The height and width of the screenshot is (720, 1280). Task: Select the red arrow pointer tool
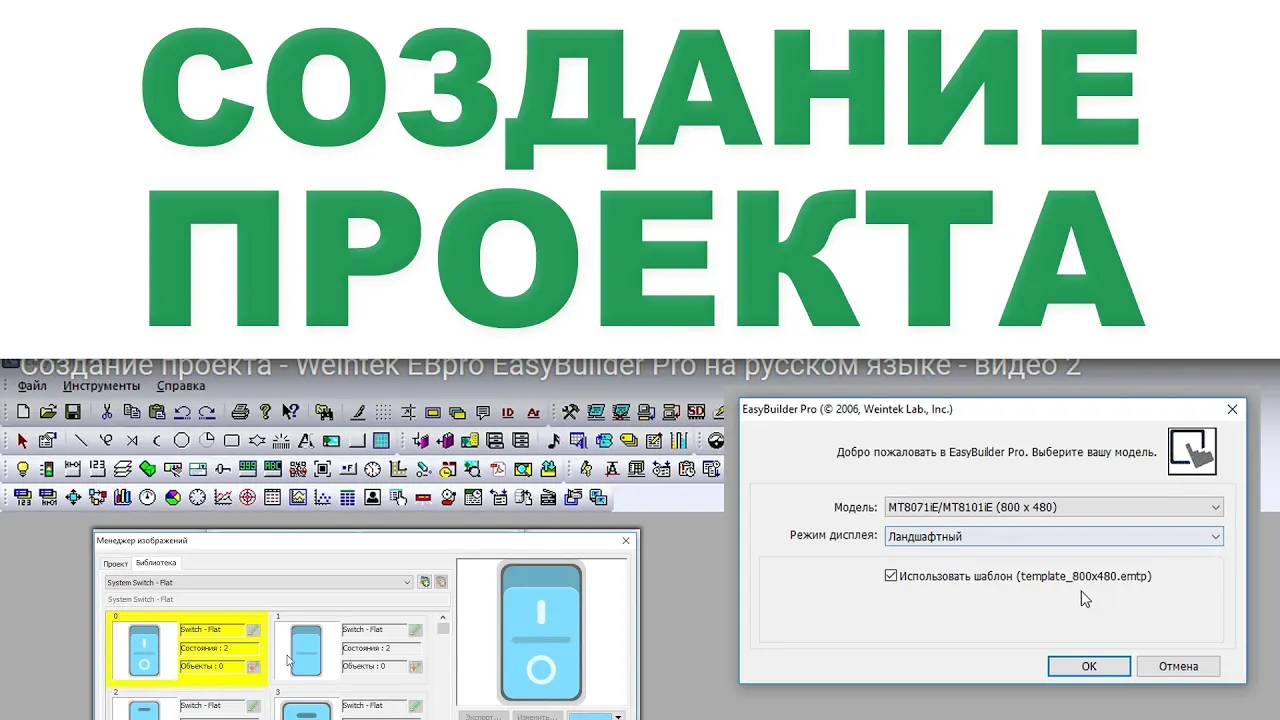[x=23, y=440]
